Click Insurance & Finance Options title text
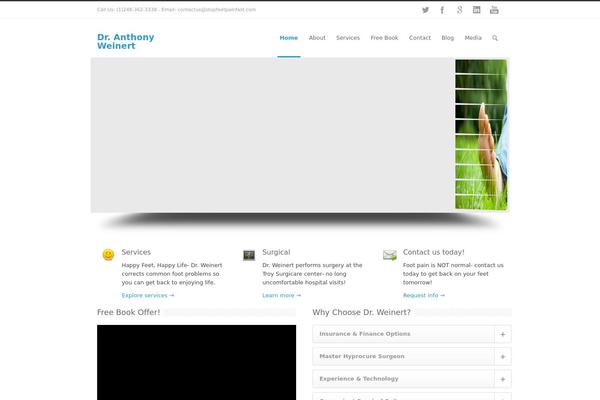The image size is (600, 400). (x=365, y=334)
